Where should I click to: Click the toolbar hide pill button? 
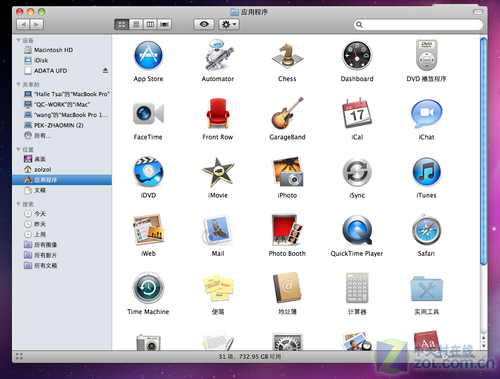tap(478, 12)
